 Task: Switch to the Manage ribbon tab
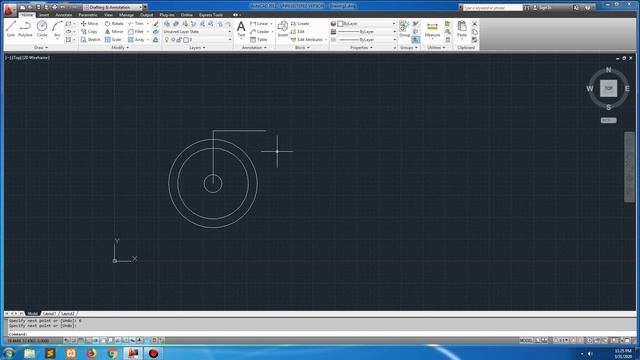pyautogui.click(x=126, y=15)
